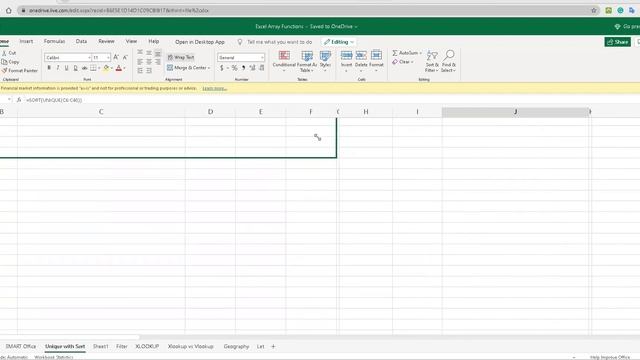640x360 pixels.
Task: Click the Learn more link
Action: point(214,89)
